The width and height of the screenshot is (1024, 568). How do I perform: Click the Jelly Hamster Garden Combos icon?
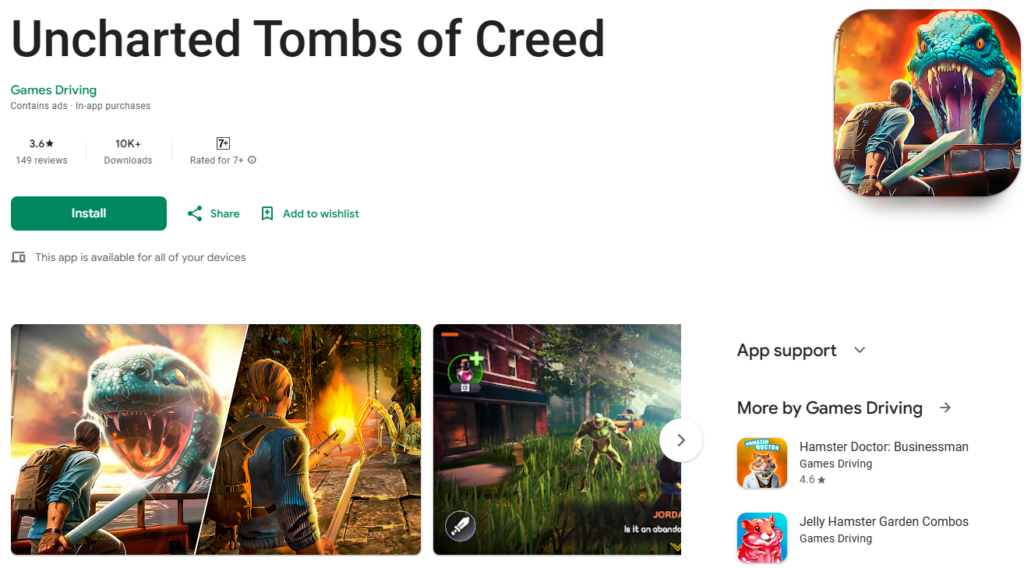click(x=762, y=537)
